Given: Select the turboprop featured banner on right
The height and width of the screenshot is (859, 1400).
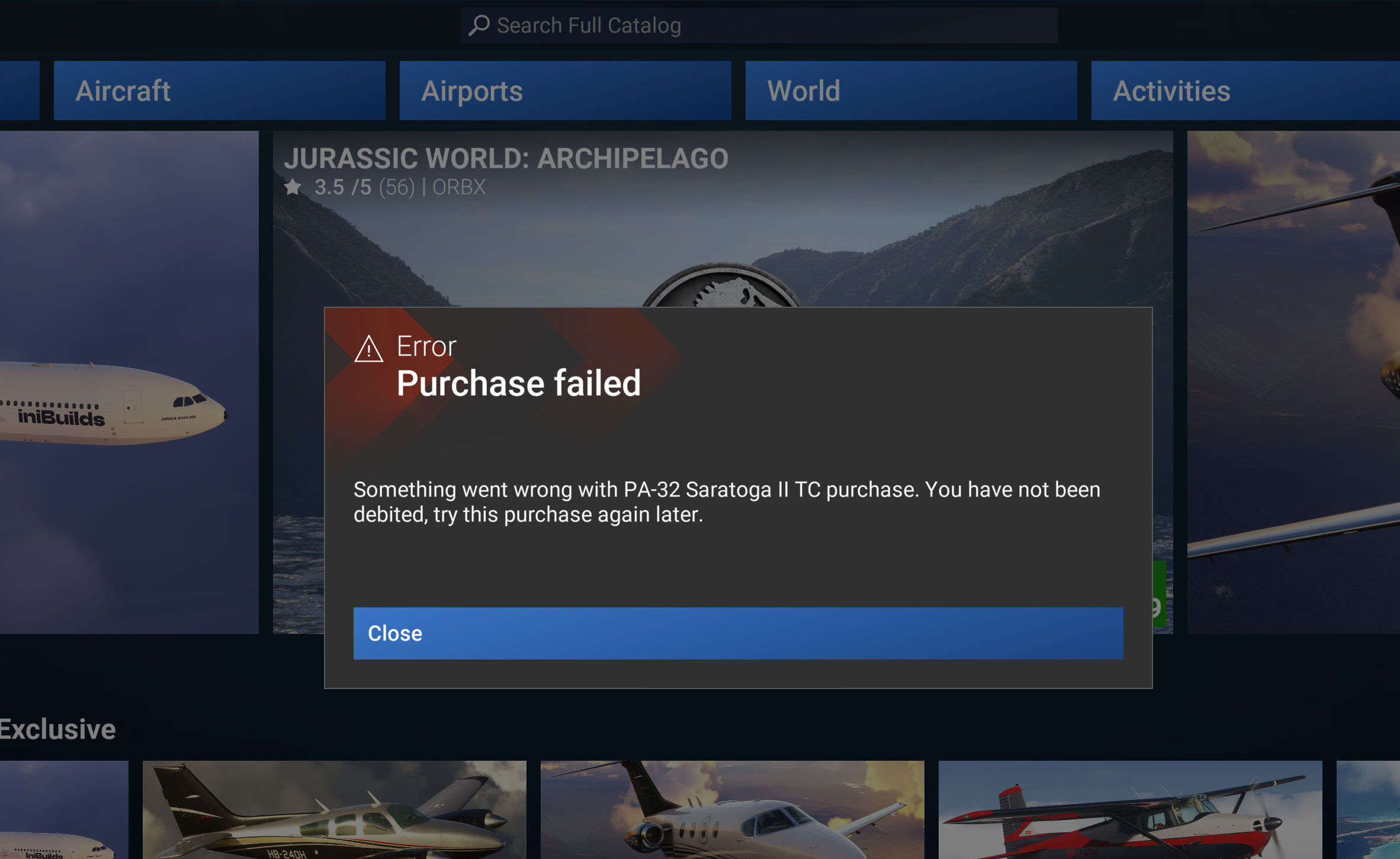Looking at the screenshot, I should 1293,382.
